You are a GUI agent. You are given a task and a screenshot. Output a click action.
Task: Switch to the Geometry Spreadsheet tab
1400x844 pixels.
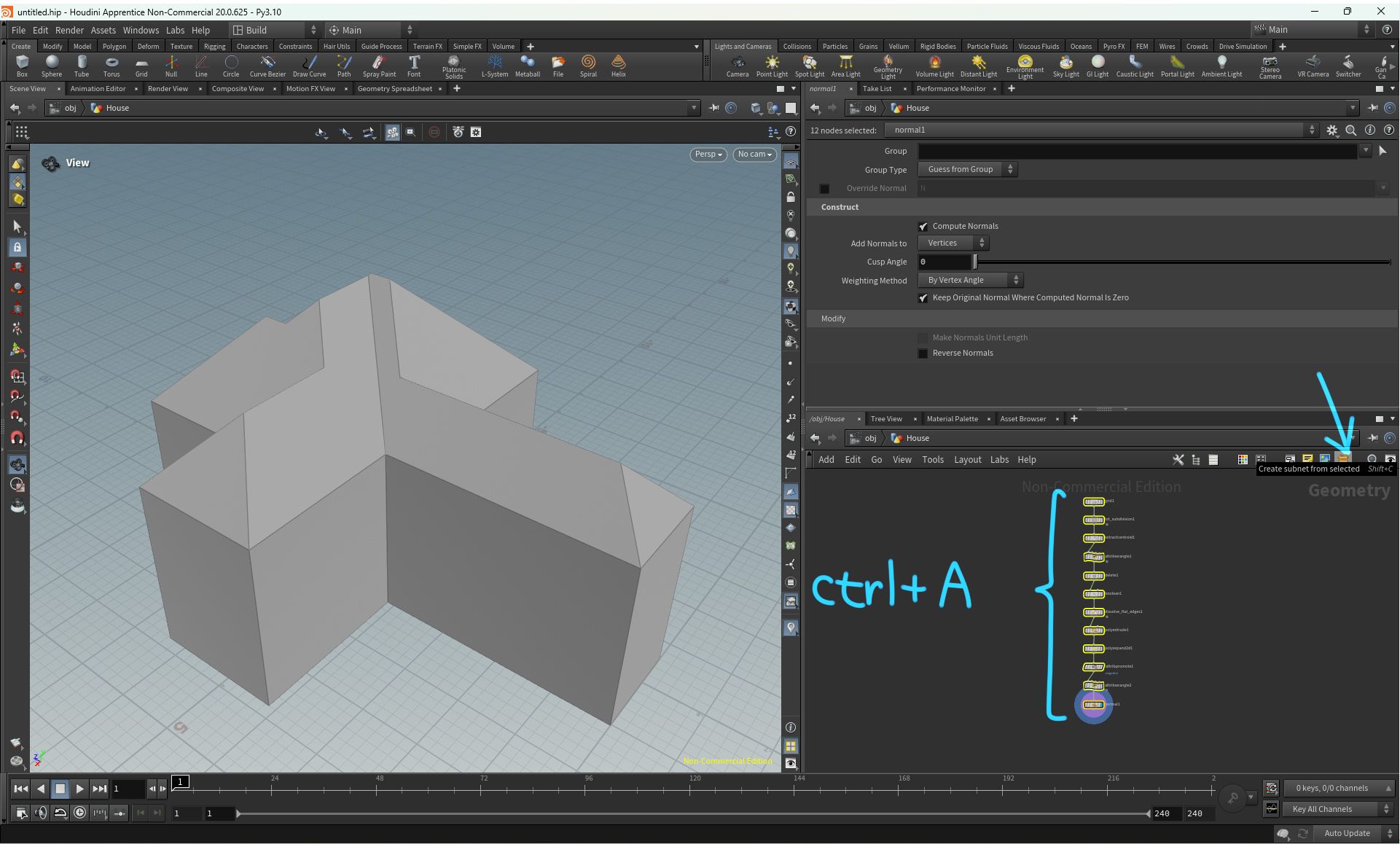point(396,88)
